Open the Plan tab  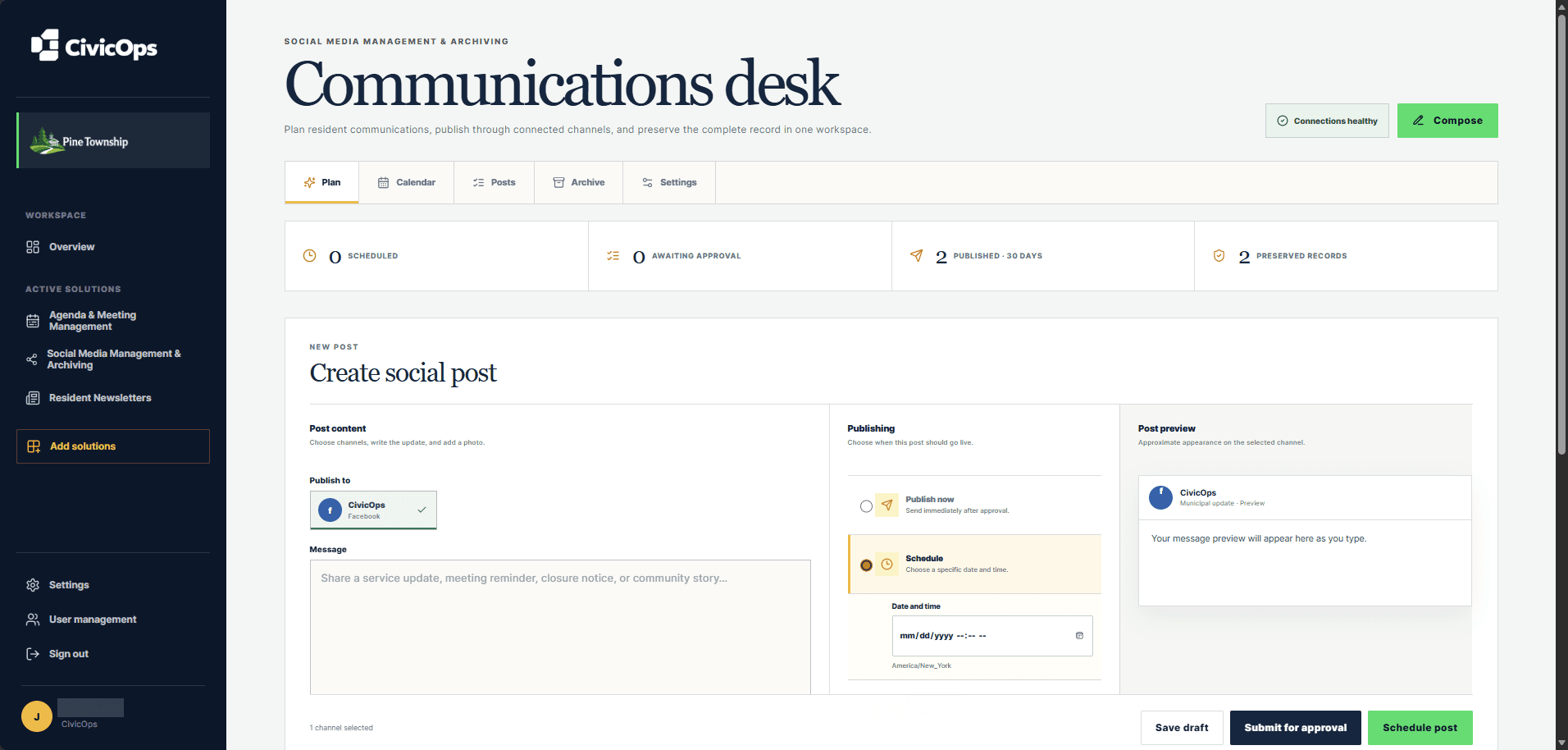pos(321,182)
